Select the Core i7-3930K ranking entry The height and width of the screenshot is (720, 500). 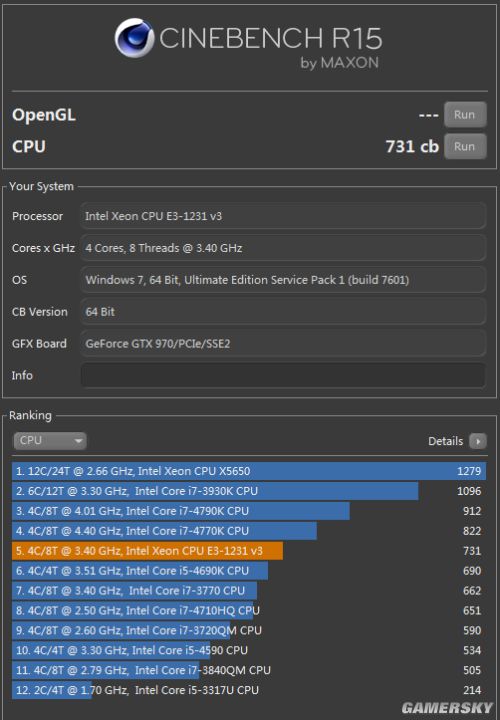point(249,491)
